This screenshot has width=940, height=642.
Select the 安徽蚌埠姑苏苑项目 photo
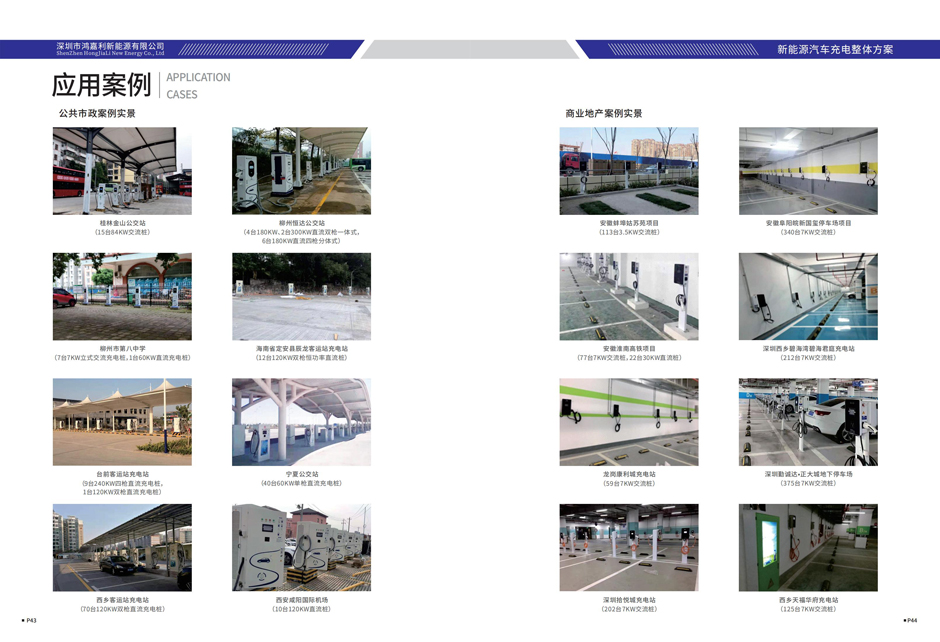pos(629,171)
